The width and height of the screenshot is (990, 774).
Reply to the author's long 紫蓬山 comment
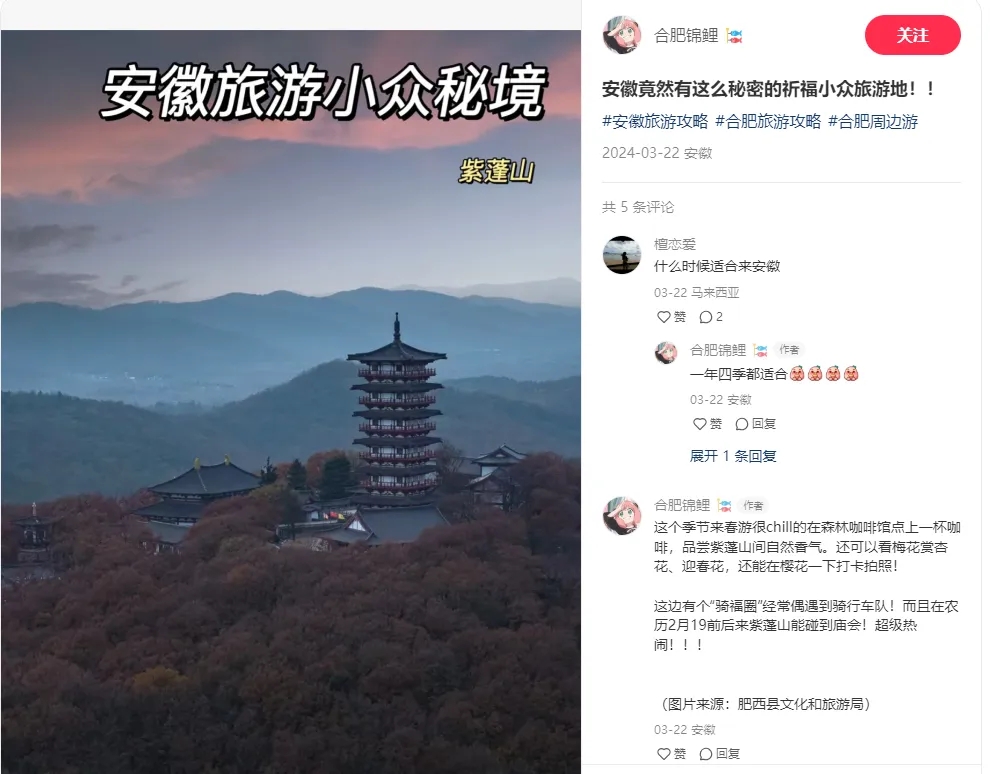pos(720,753)
